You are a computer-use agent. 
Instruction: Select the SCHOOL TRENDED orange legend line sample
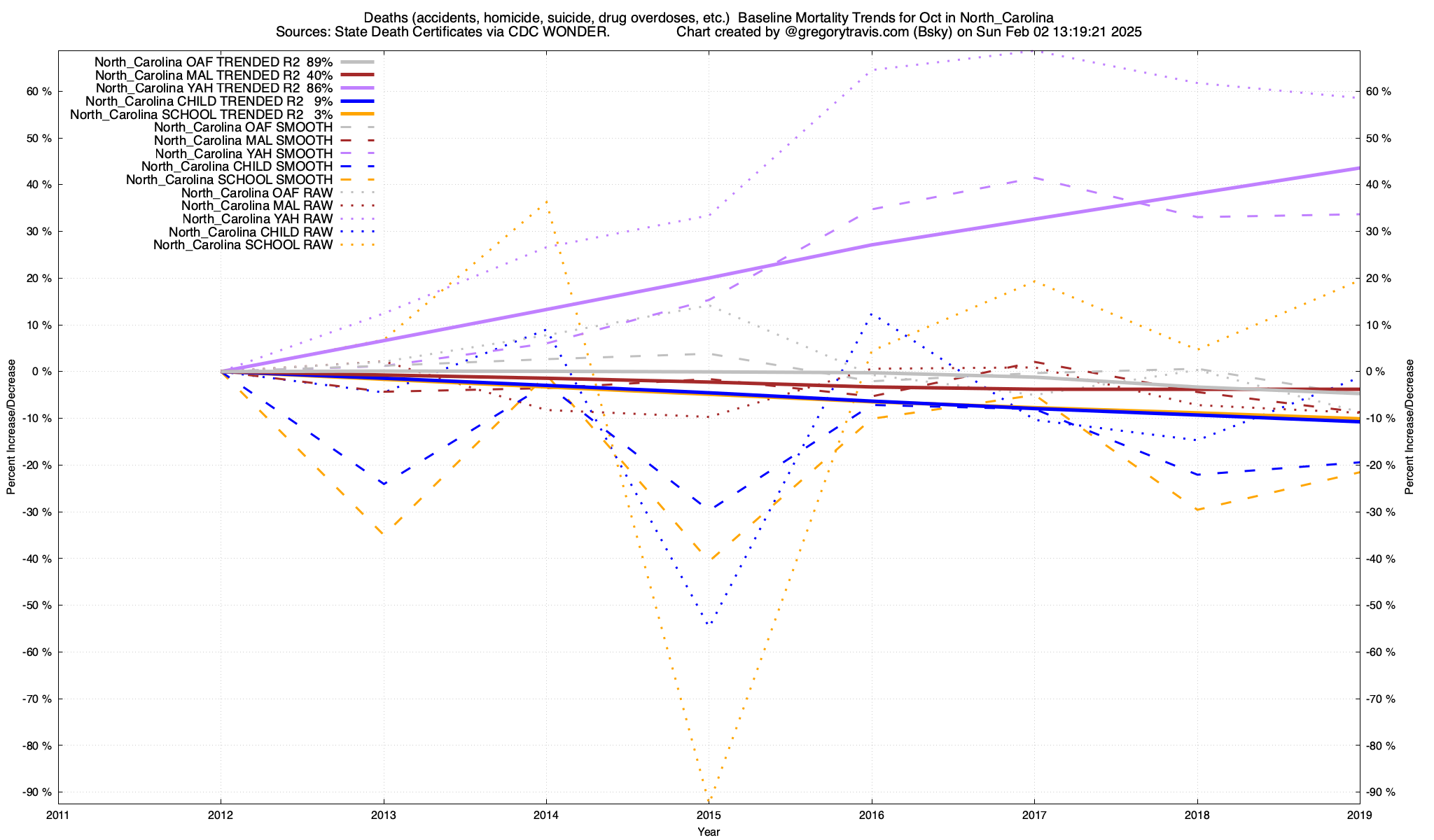[x=358, y=114]
